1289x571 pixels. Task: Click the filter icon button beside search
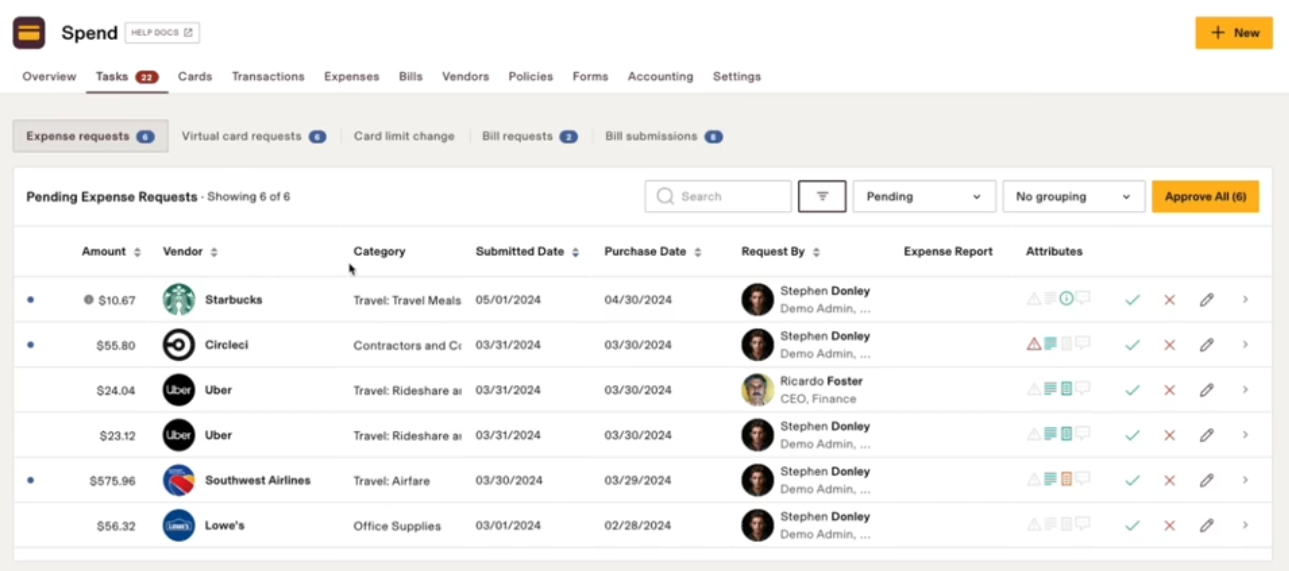pos(822,197)
